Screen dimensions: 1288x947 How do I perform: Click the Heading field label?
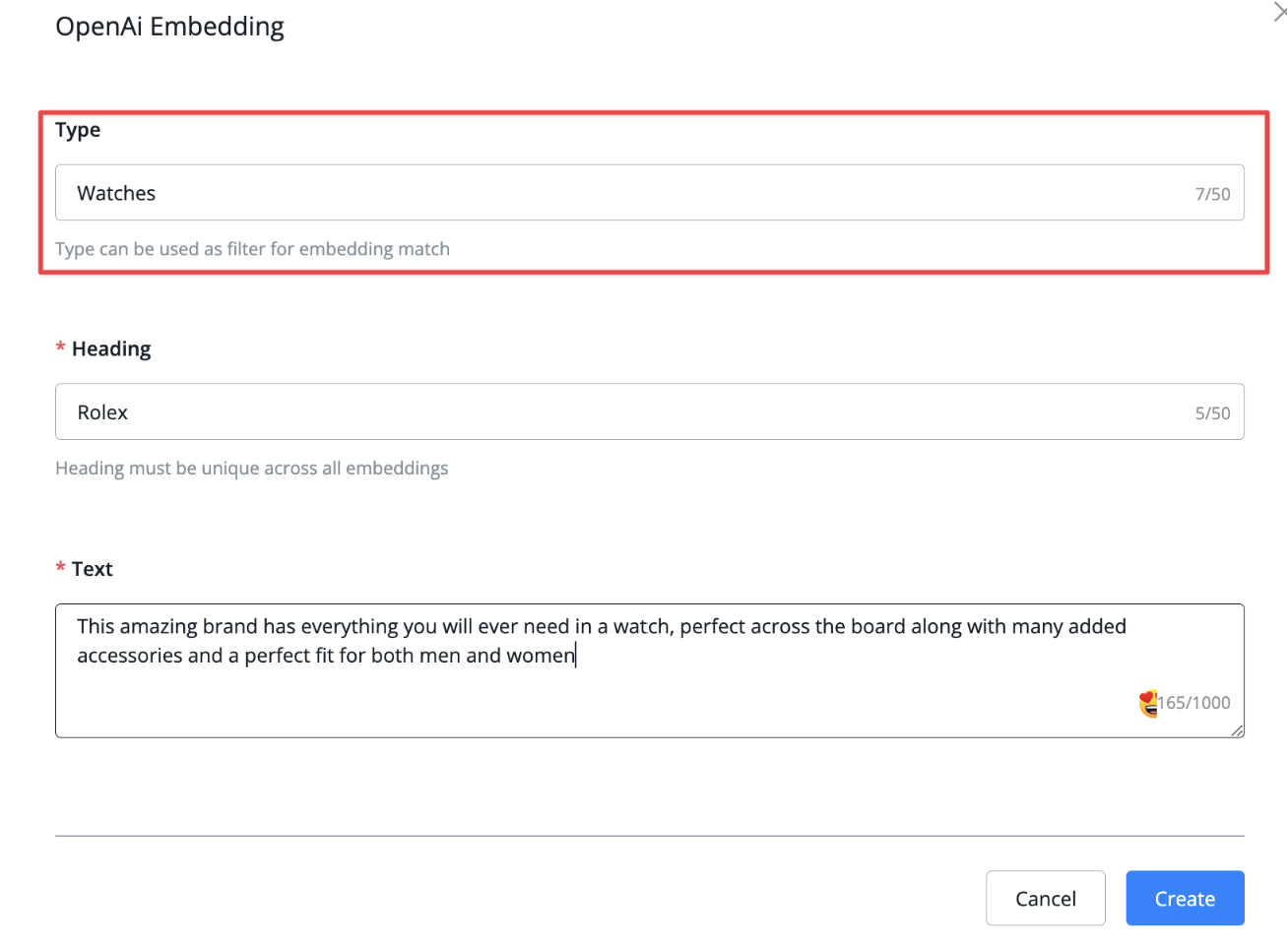pyautogui.click(x=111, y=348)
